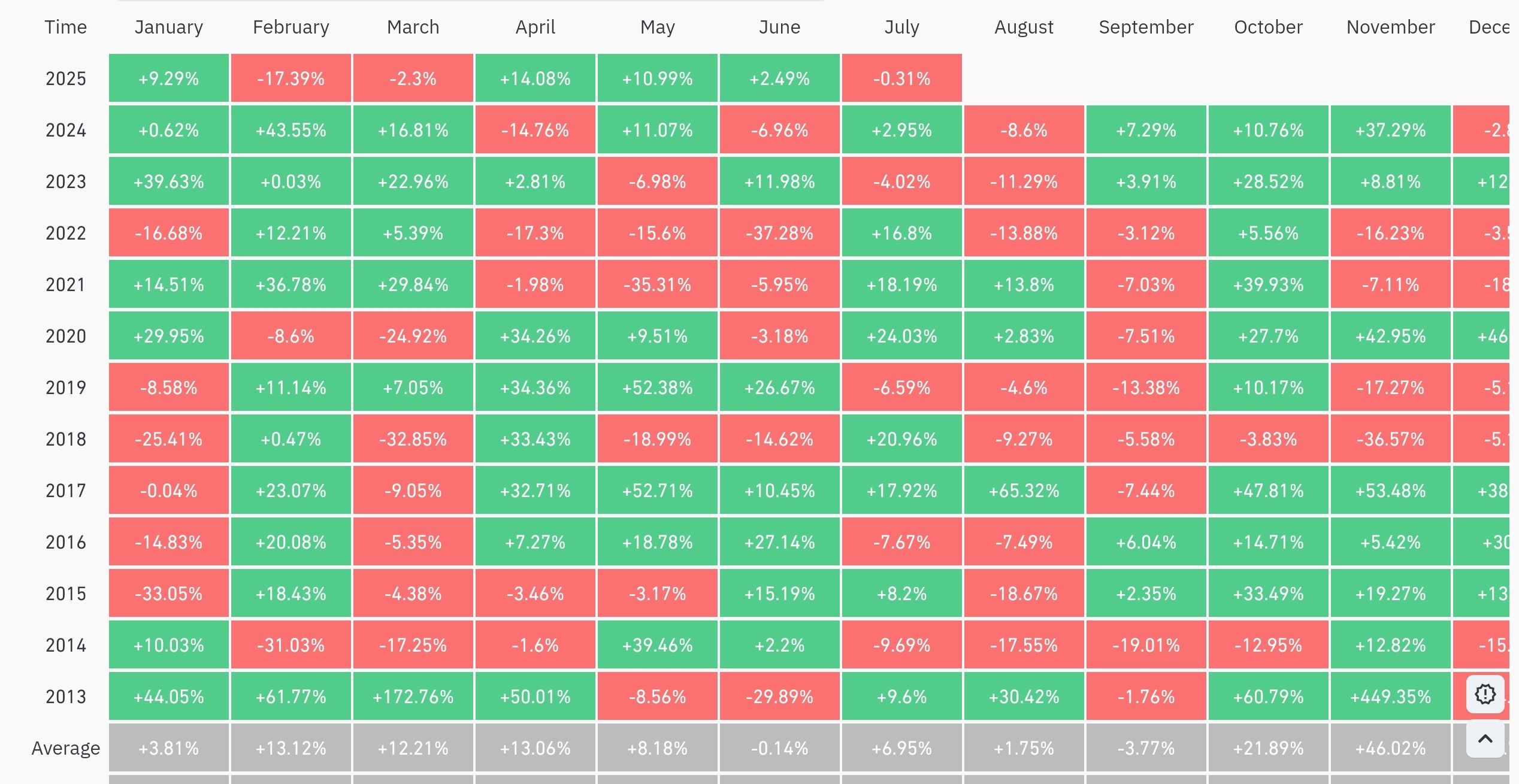The image size is (1519, 784).
Task: Select the 2024 February +43.55% cell
Action: pos(291,129)
